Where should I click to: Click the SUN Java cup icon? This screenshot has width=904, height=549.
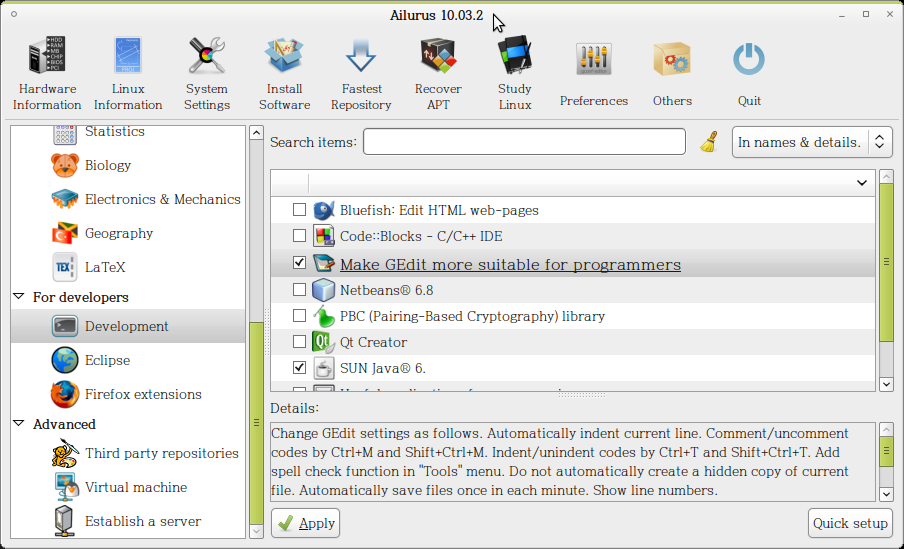[x=323, y=368]
